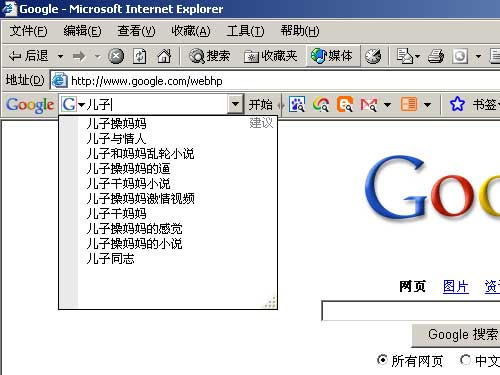
Task: Open the toolbar search history dropdown arrow
Action: [235, 104]
